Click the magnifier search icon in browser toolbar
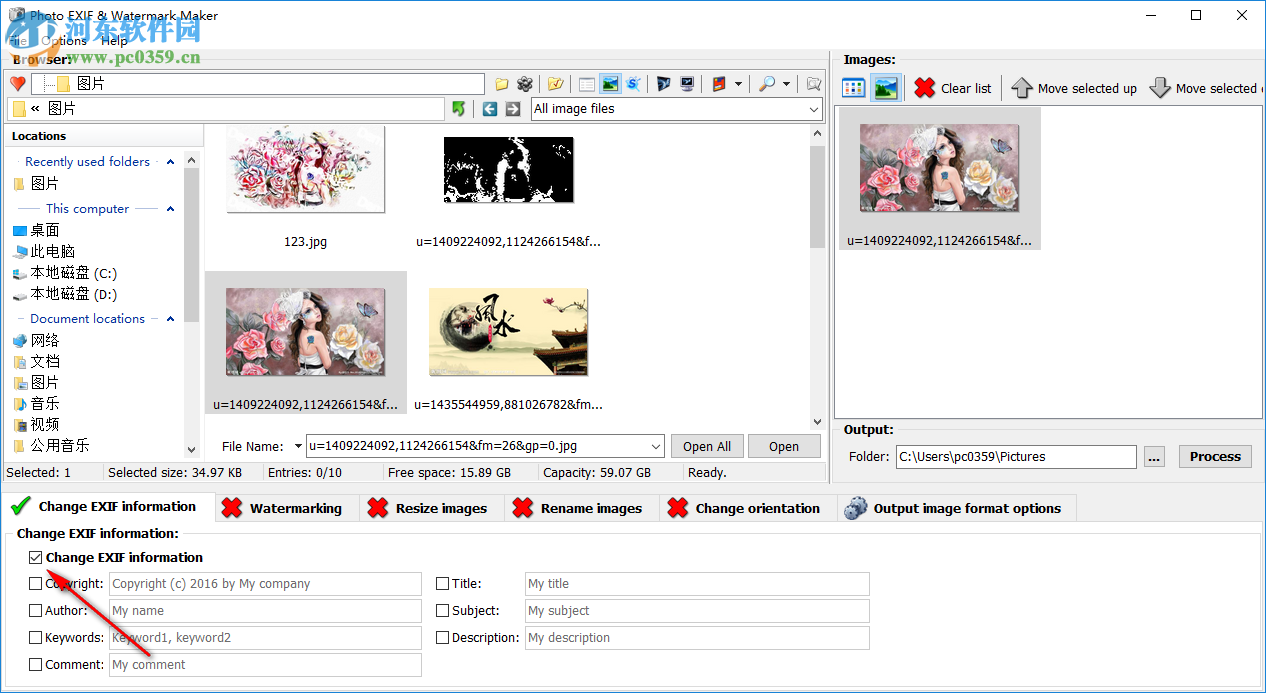This screenshot has height=693, width=1266. [x=767, y=84]
